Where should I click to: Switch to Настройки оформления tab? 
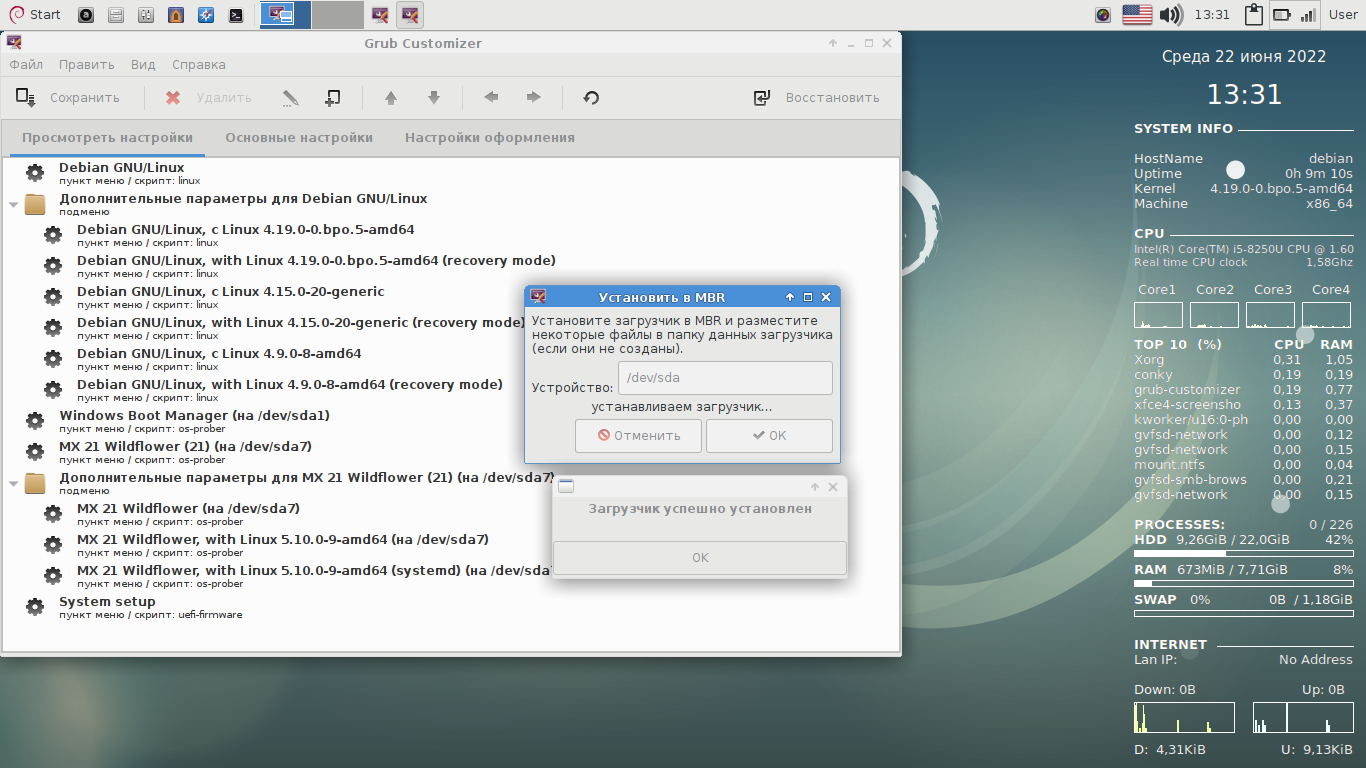pos(490,138)
